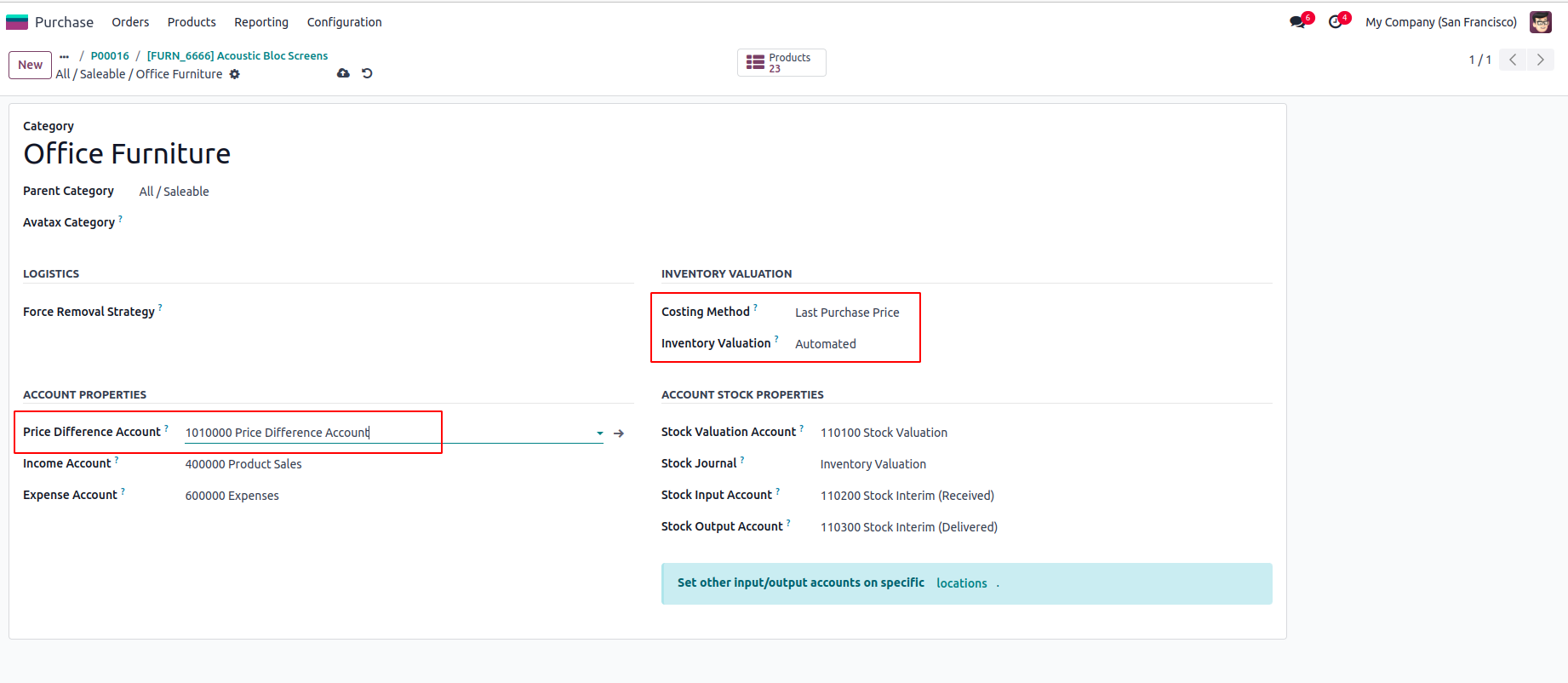
Task: Open the Products 23 smart button
Action: point(781,63)
